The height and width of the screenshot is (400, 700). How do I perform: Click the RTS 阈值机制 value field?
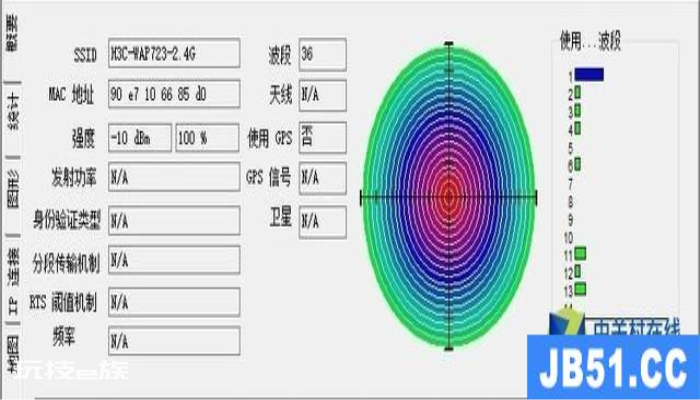pos(174,303)
